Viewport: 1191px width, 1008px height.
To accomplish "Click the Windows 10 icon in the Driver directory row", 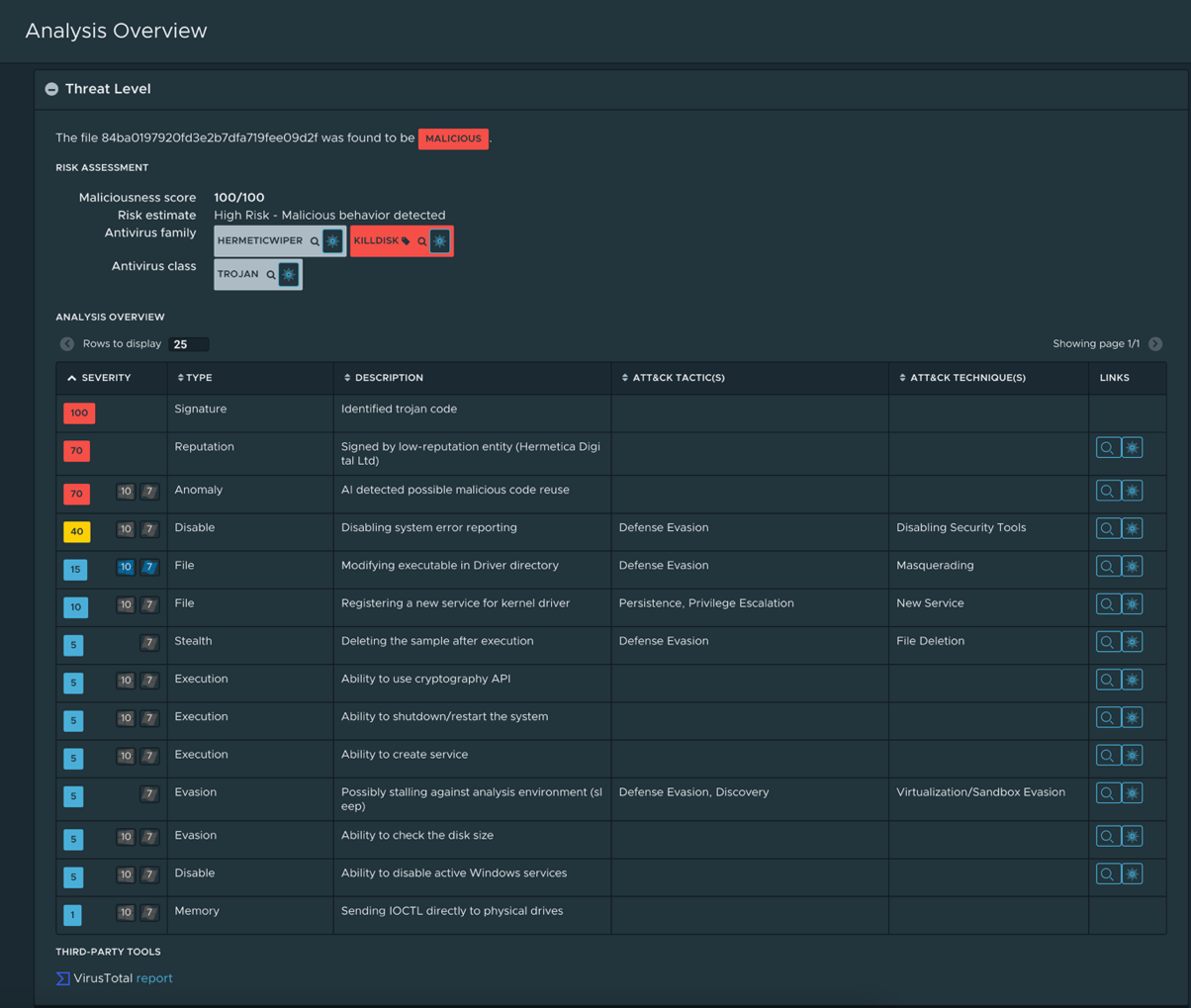I will coord(126,567).
